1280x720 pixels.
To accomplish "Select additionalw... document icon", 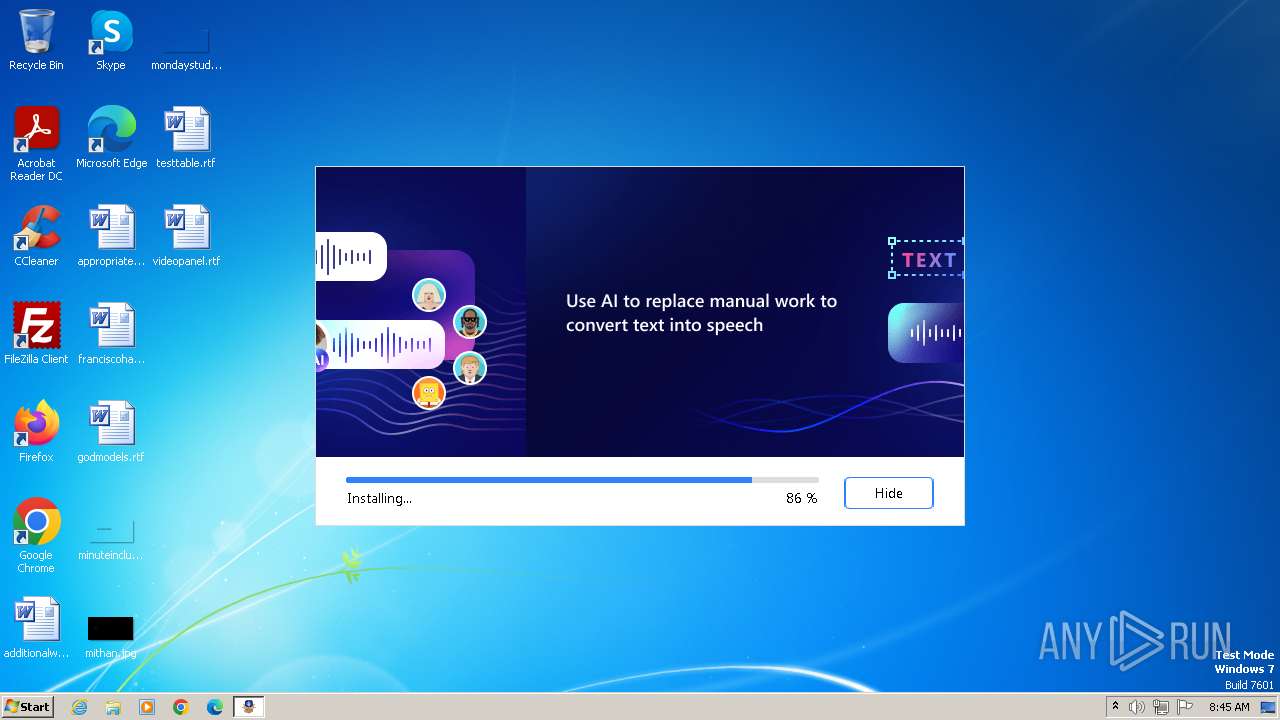I will [x=36, y=628].
